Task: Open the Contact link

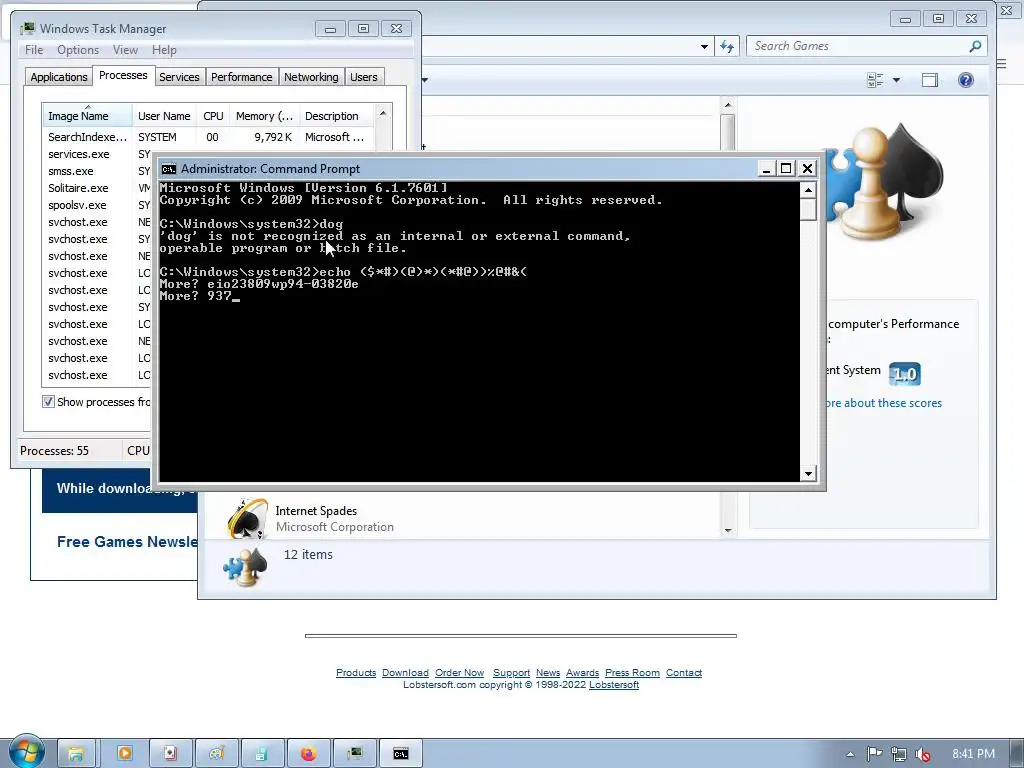Action: click(x=684, y=673)
